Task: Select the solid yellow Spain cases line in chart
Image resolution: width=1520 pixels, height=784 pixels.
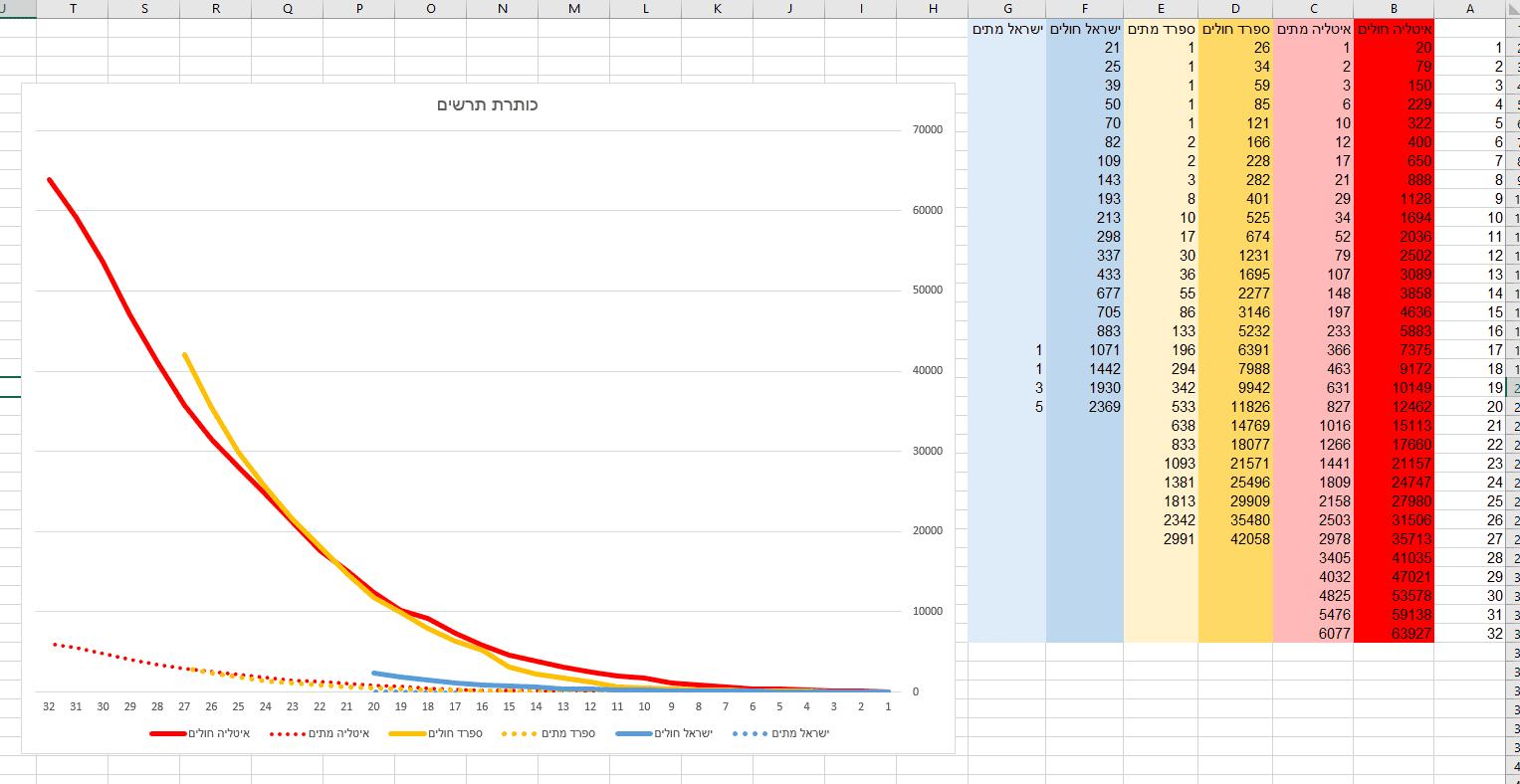Action: click(212, 406)
